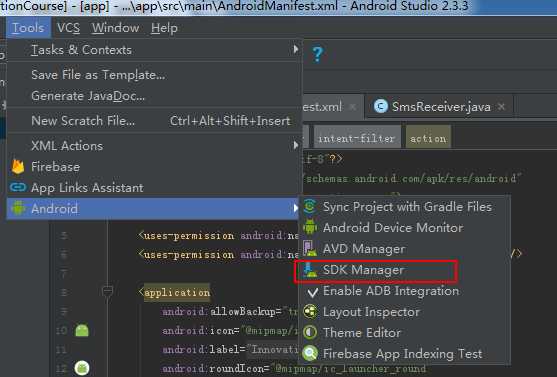Screen dimensions: 557x377
Task: Click the App Links Assistant link icon
Action: (18, 187)
